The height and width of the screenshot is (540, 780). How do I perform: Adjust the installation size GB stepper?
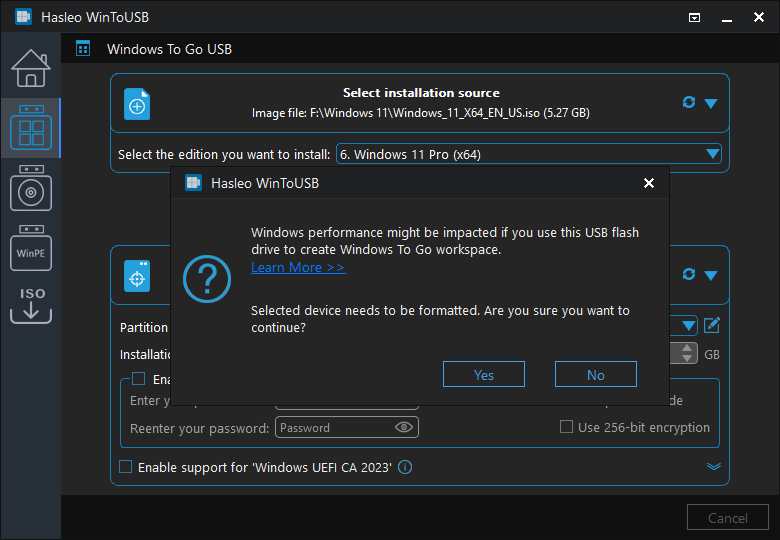tap(687, 354)
